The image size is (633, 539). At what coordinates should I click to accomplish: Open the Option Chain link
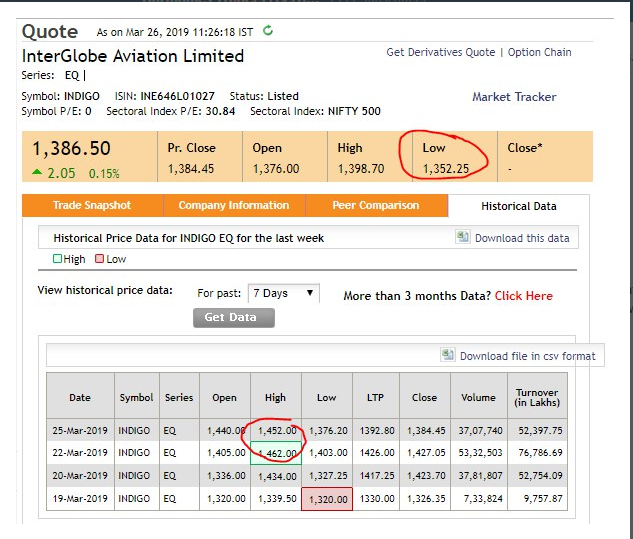[x=539, y=52]
